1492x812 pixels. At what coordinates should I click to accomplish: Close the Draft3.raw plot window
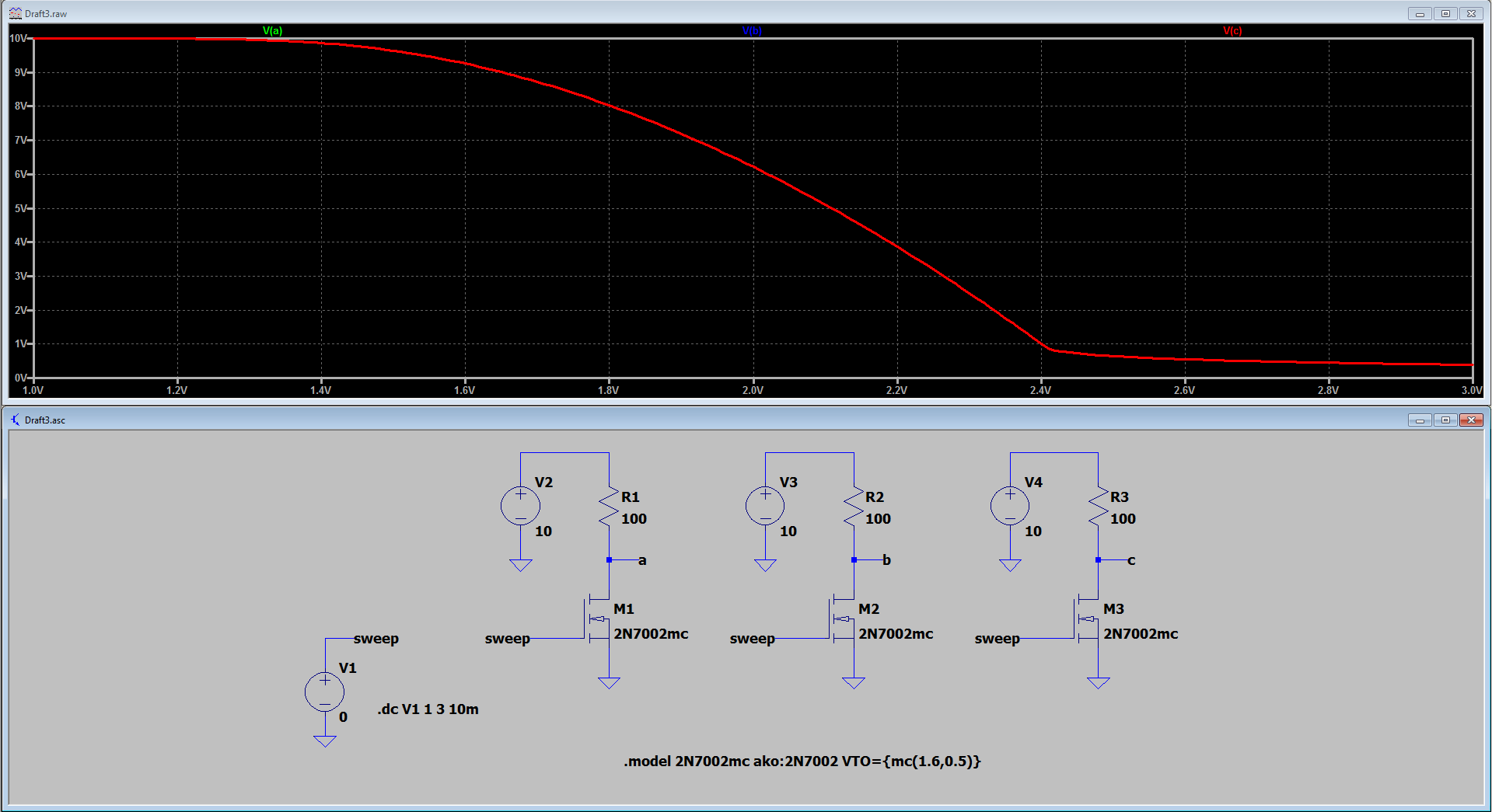click(1471, 13)
